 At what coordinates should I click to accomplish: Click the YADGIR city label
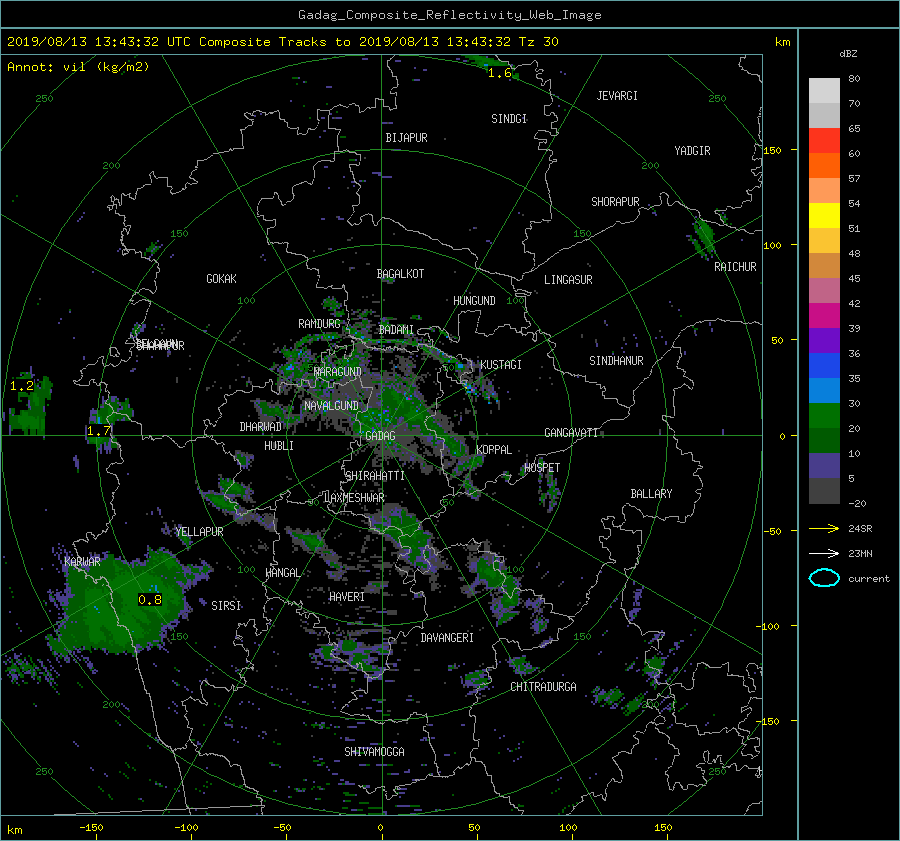pos(692,151)
